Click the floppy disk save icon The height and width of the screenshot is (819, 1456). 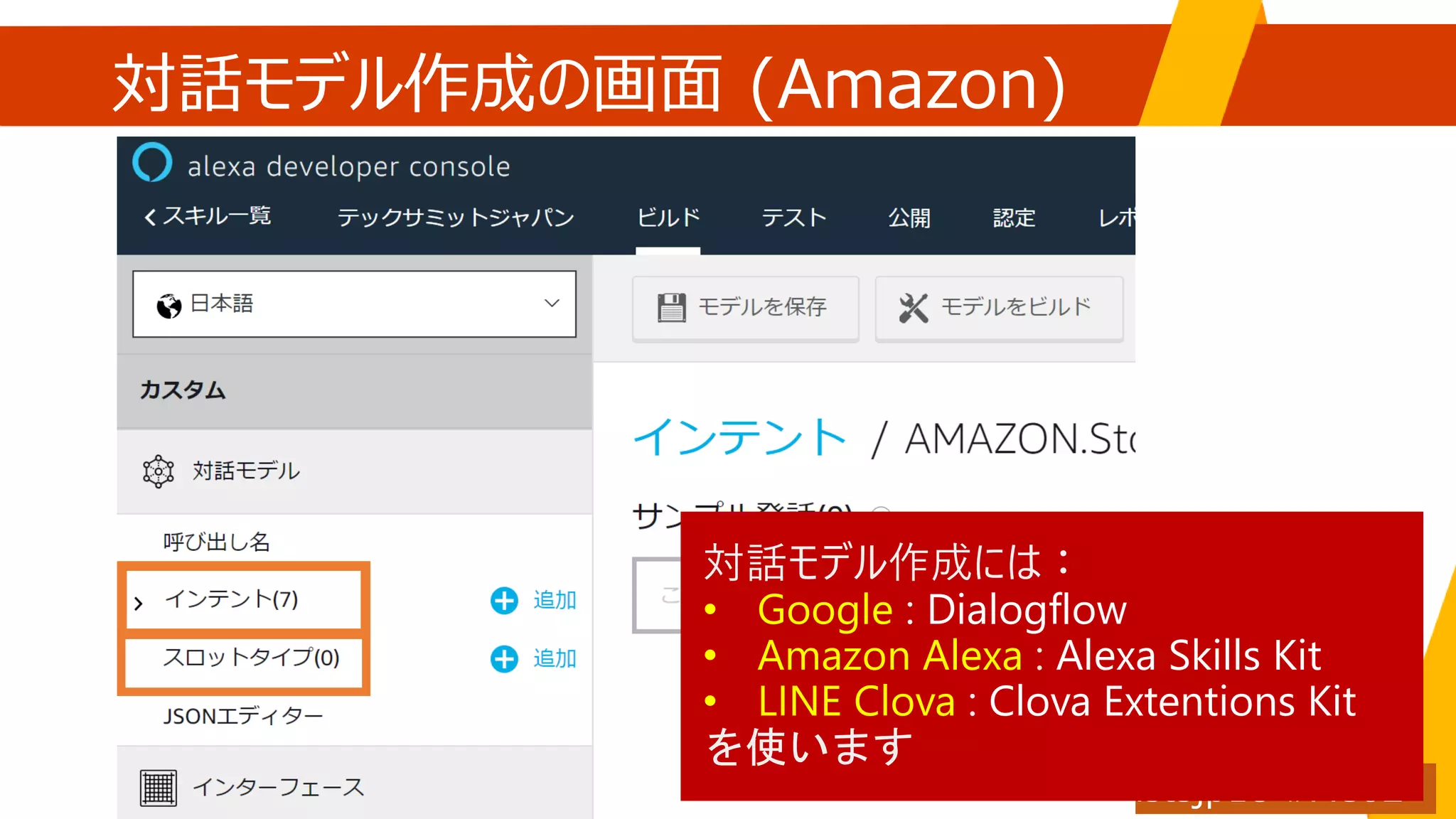tap(671, 307)
